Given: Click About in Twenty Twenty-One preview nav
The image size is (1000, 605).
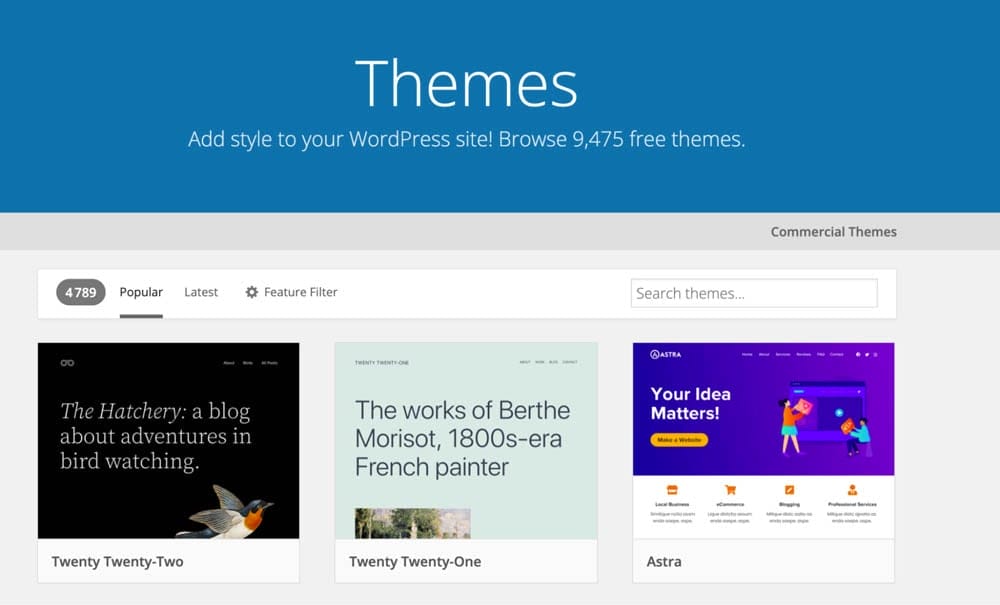Looking at the screenshot, I should (524, 362).
